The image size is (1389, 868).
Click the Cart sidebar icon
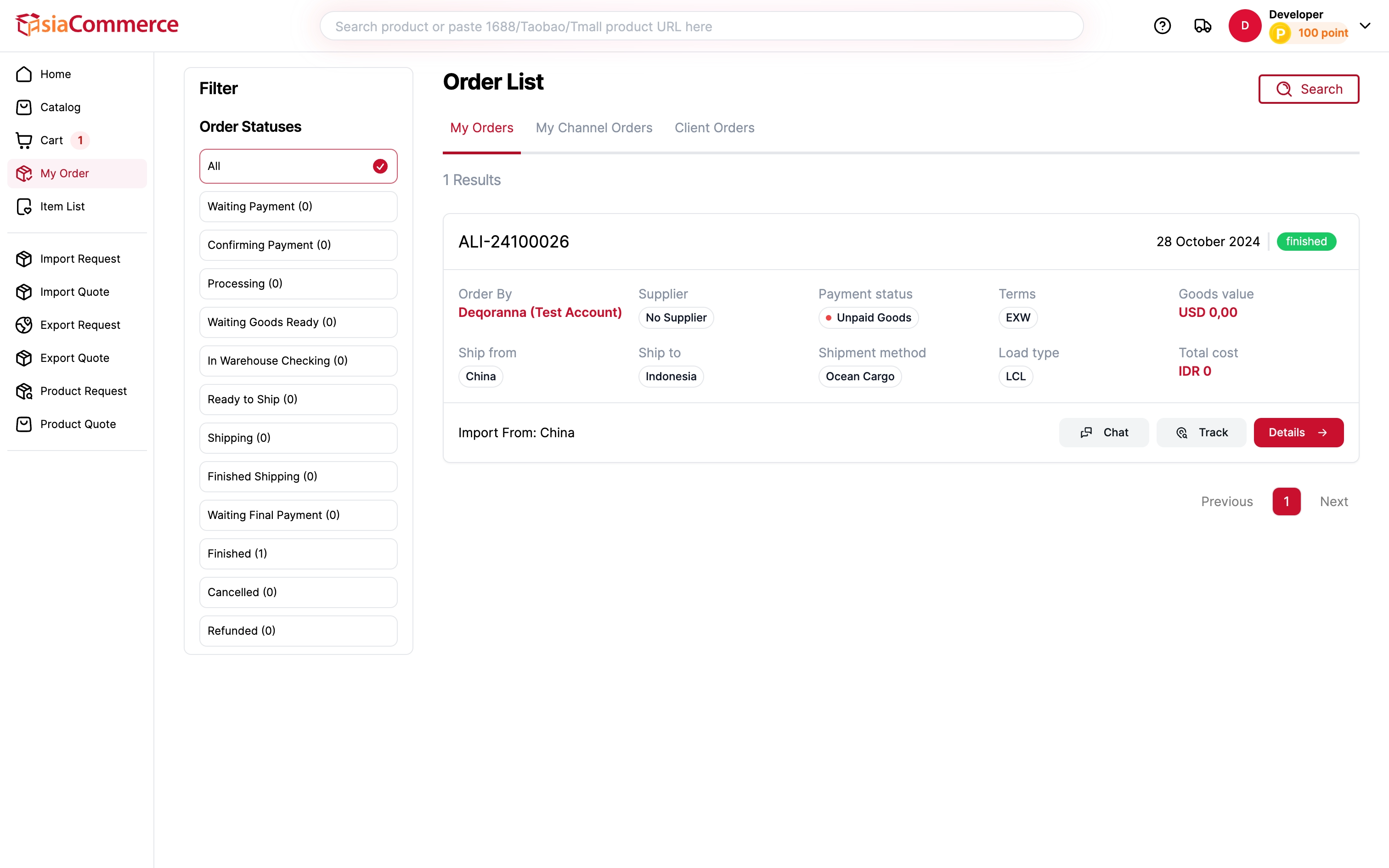(x=24, y=140)
